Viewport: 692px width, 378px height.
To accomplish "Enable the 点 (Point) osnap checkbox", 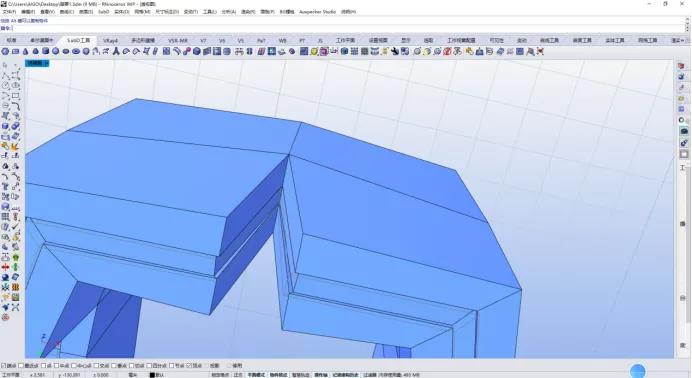I will coord(43,366).
